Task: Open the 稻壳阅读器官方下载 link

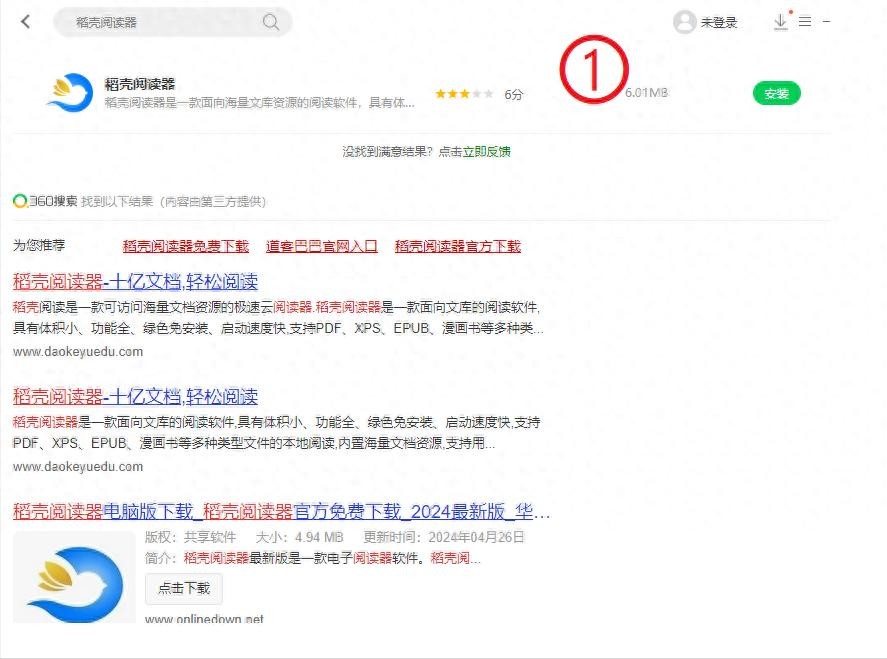Action: [458, 246]
